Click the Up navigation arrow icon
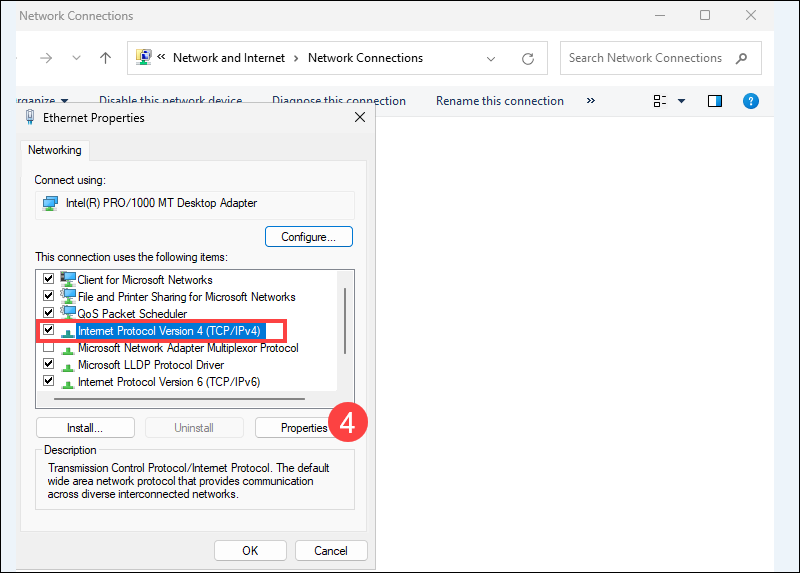The height and width of the screenshot is (573, 800). click(105, 58)
